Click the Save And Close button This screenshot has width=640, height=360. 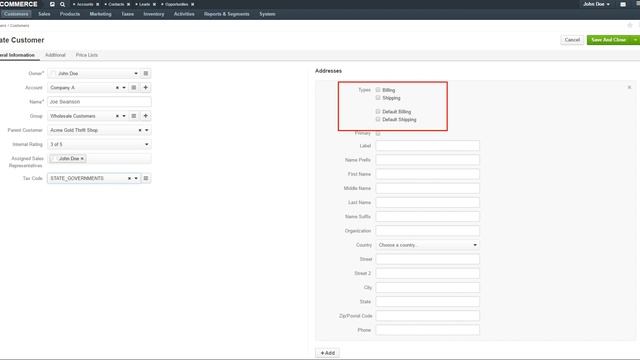pos(609,40)
